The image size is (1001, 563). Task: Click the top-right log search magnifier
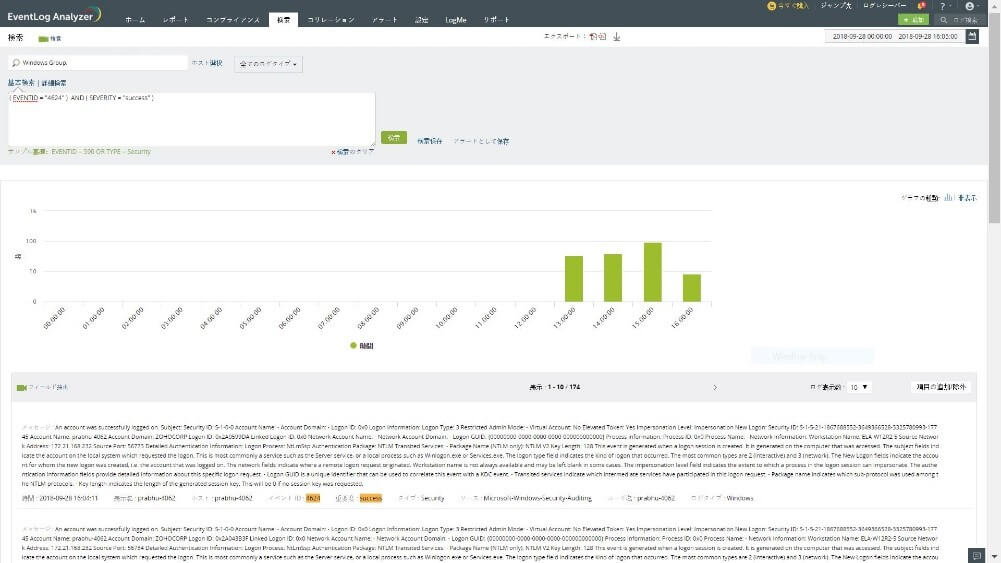944,20
